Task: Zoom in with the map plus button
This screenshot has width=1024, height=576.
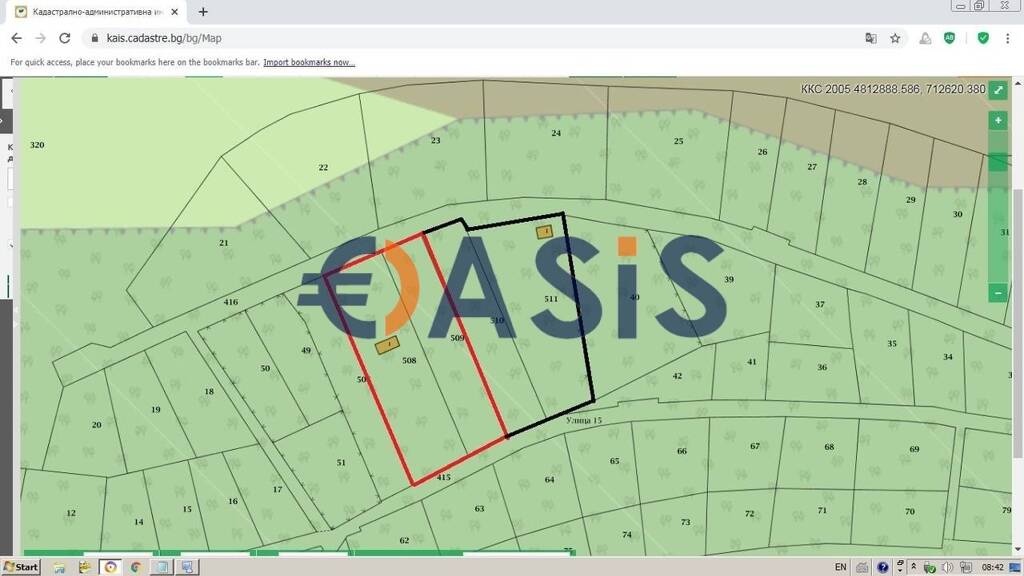Action: click(x=997, y=121)
